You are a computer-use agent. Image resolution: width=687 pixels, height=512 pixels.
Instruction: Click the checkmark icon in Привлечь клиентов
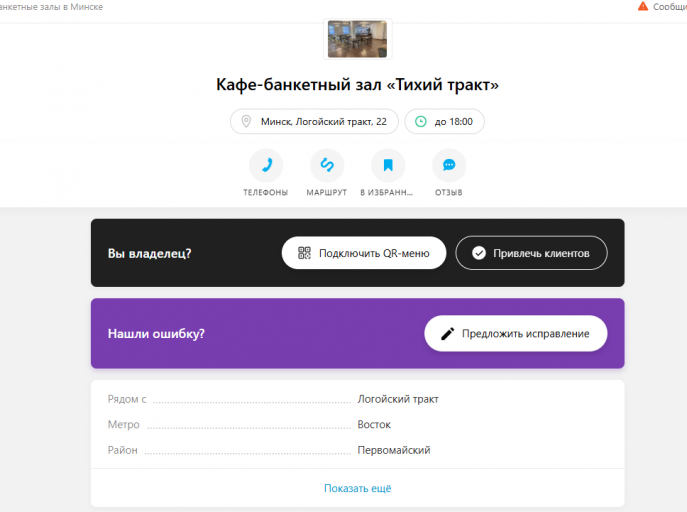(478, 253)
